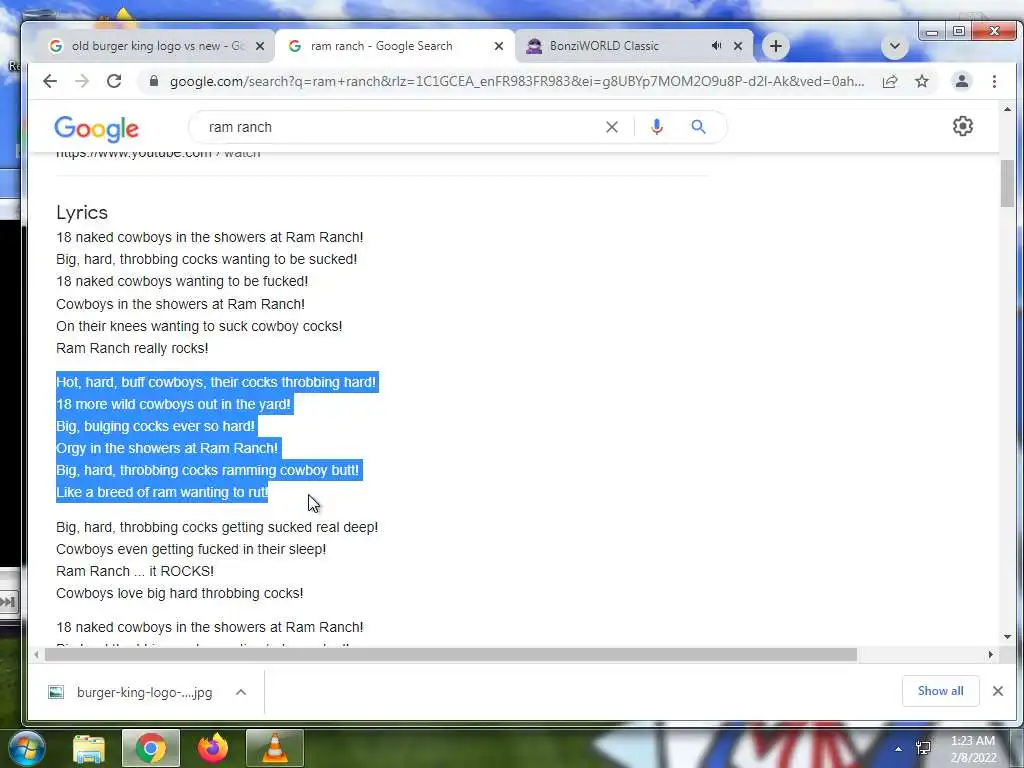The image size is (1024, 768).
Task: Click Chrome icon in taskbar
Action: pyautogui.click(x=150, y=748)
